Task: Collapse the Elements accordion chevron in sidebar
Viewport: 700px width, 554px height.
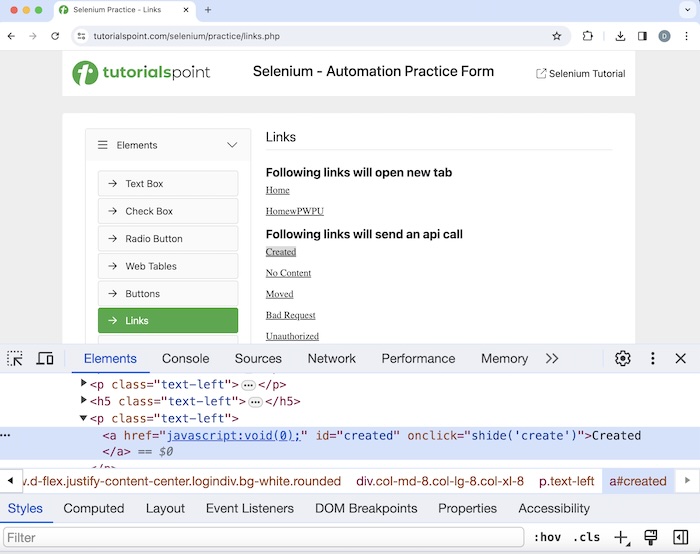Action: (x=232, y=145)
